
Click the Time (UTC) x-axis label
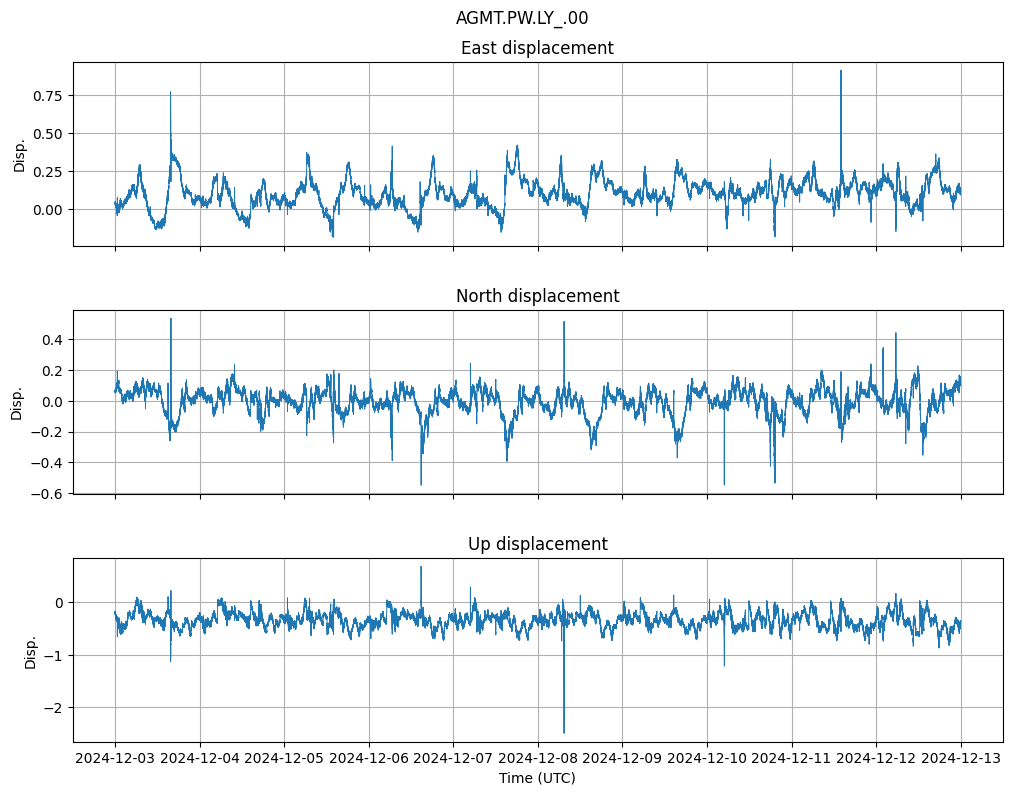pos(537,778)
